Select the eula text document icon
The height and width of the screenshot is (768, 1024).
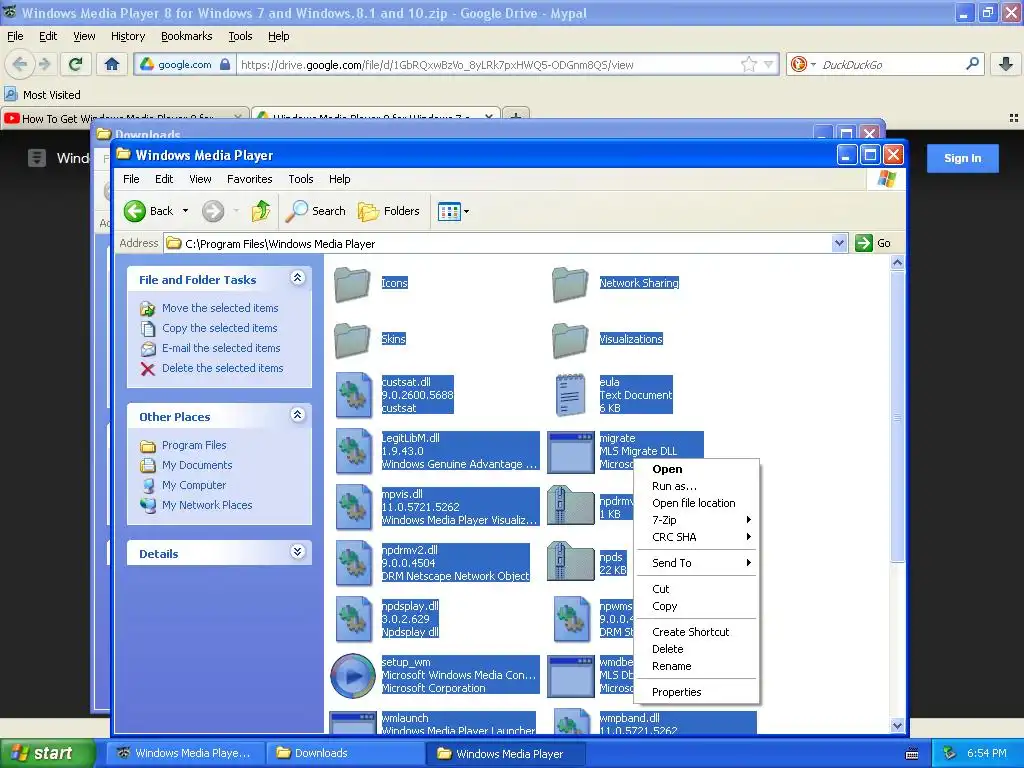tap(570, 394)
